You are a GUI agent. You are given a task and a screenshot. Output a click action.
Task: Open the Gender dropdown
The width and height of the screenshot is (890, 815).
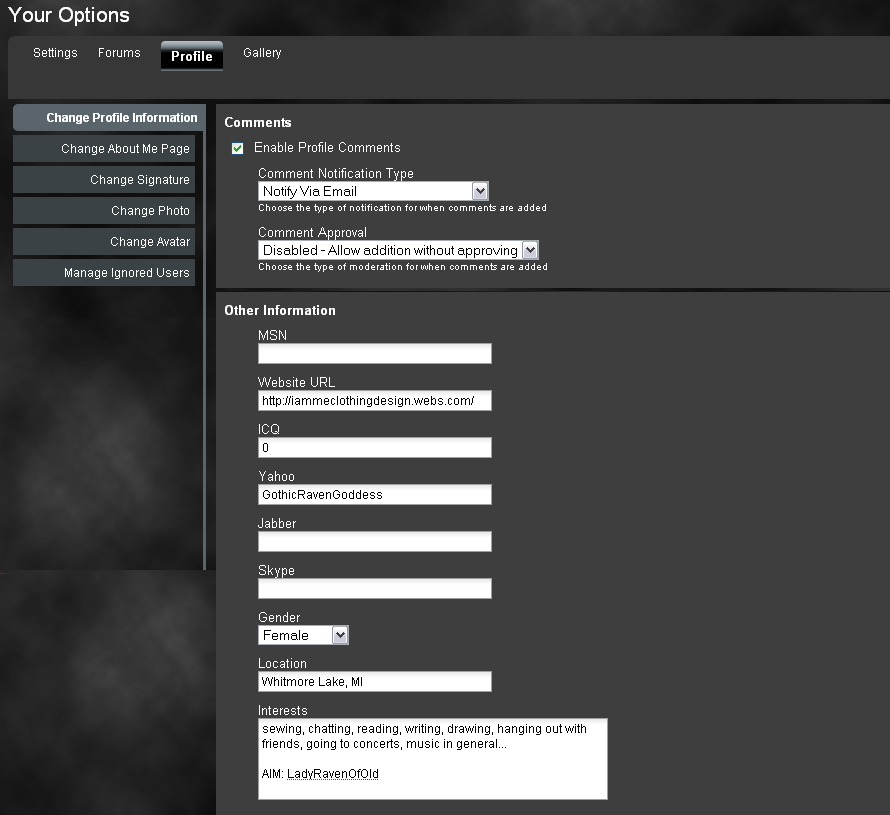click(303, 635)
